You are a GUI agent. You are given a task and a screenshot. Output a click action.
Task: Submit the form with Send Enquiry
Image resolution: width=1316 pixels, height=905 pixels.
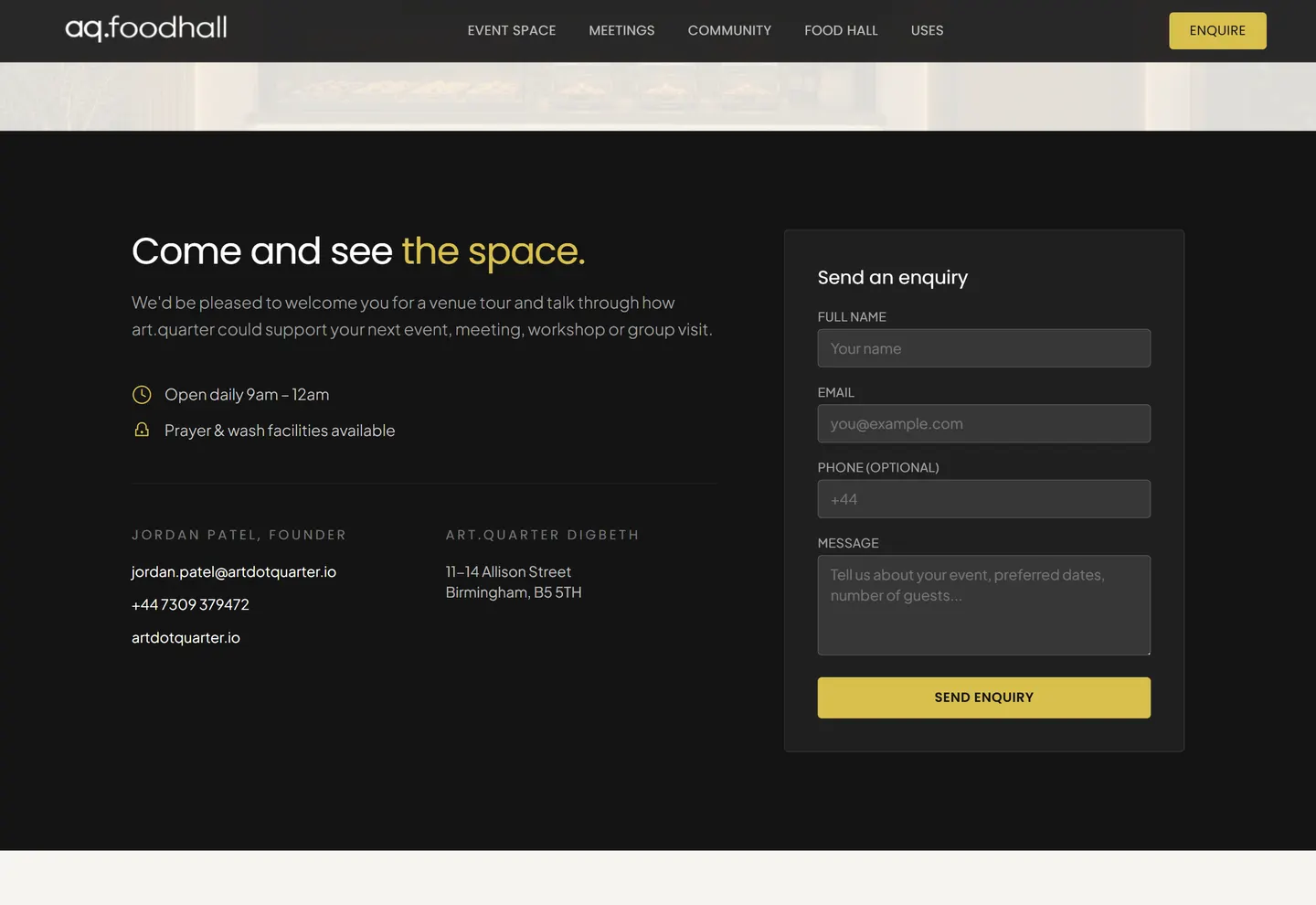click(x=983, y=697)
